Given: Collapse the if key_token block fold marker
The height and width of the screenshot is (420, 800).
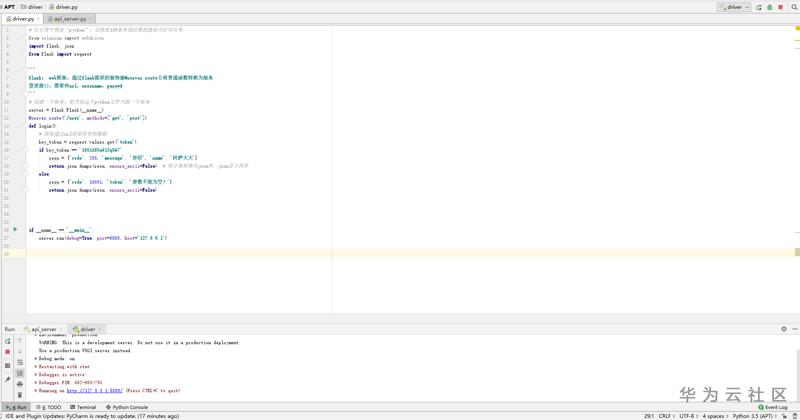Looking at the screenshot, I should click(26, 150).
